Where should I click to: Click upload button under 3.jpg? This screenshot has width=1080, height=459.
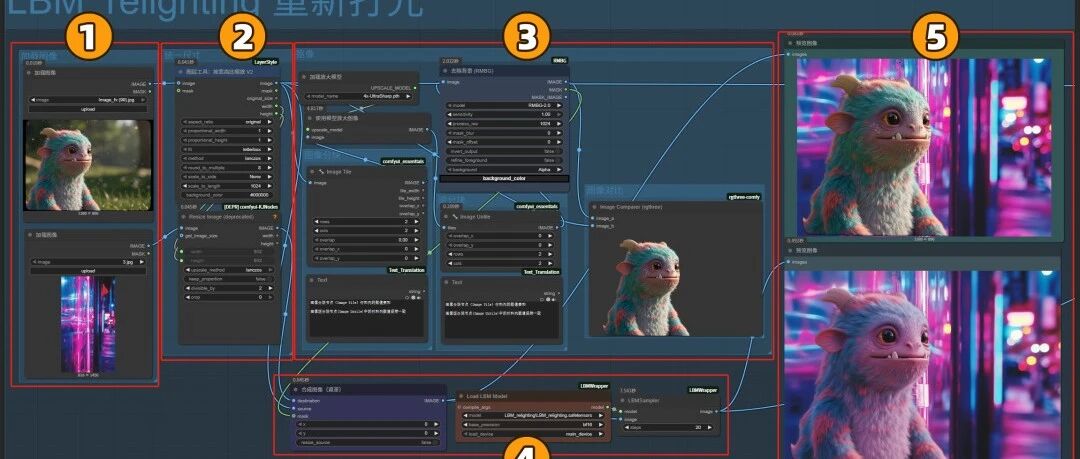coord(88,271)
